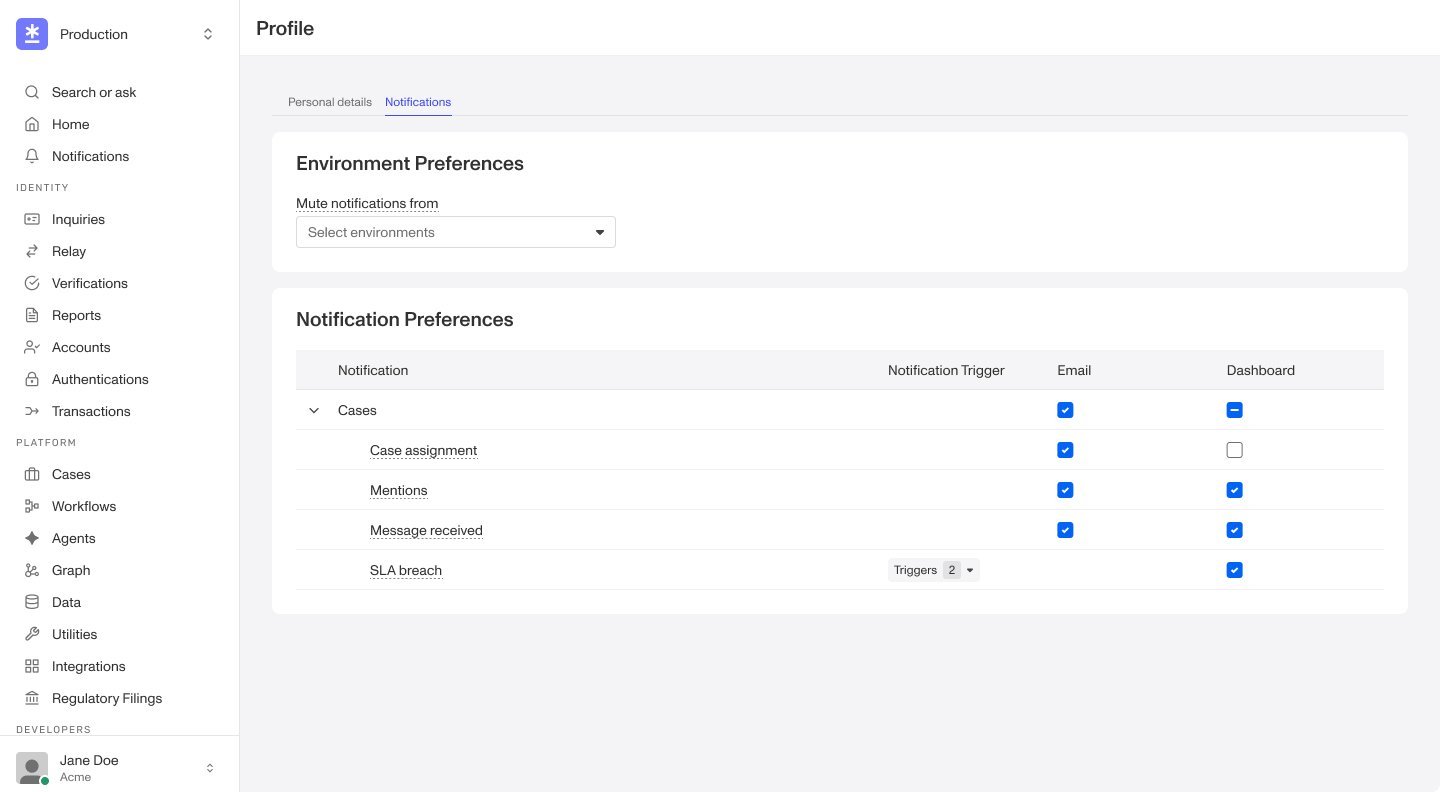Click the Case assignment label
Screen dimensions: 1440x792
[423, 450]
